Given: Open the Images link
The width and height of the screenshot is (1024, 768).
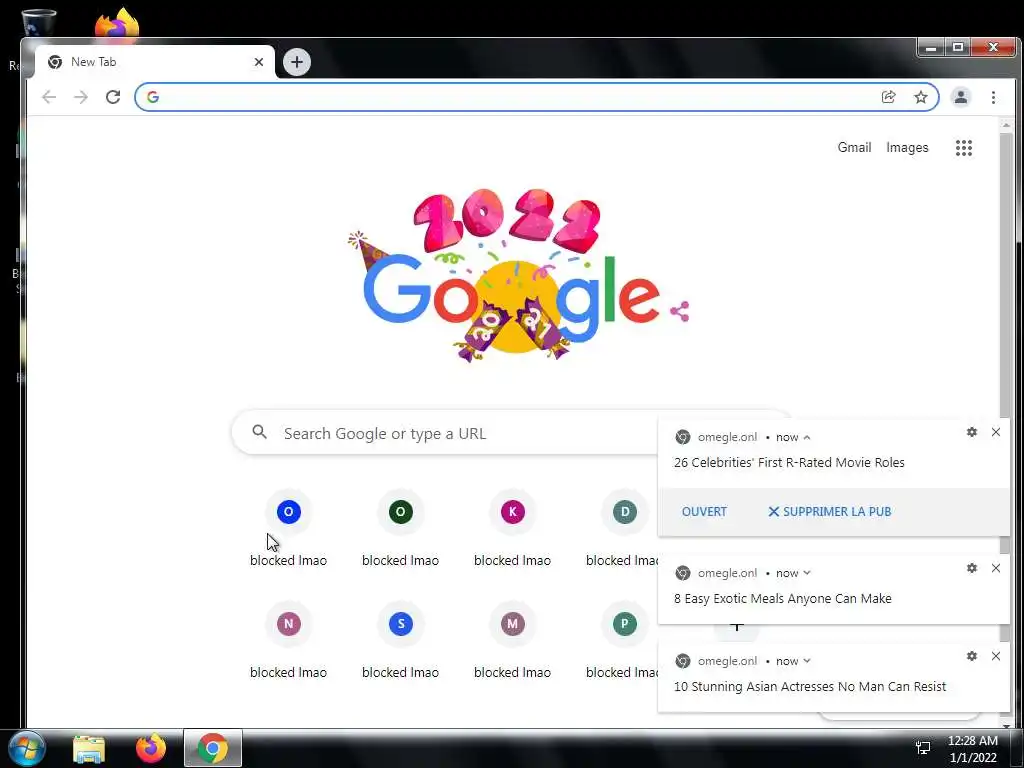Looking at the screenshot, I should click(x=907, y=148).
